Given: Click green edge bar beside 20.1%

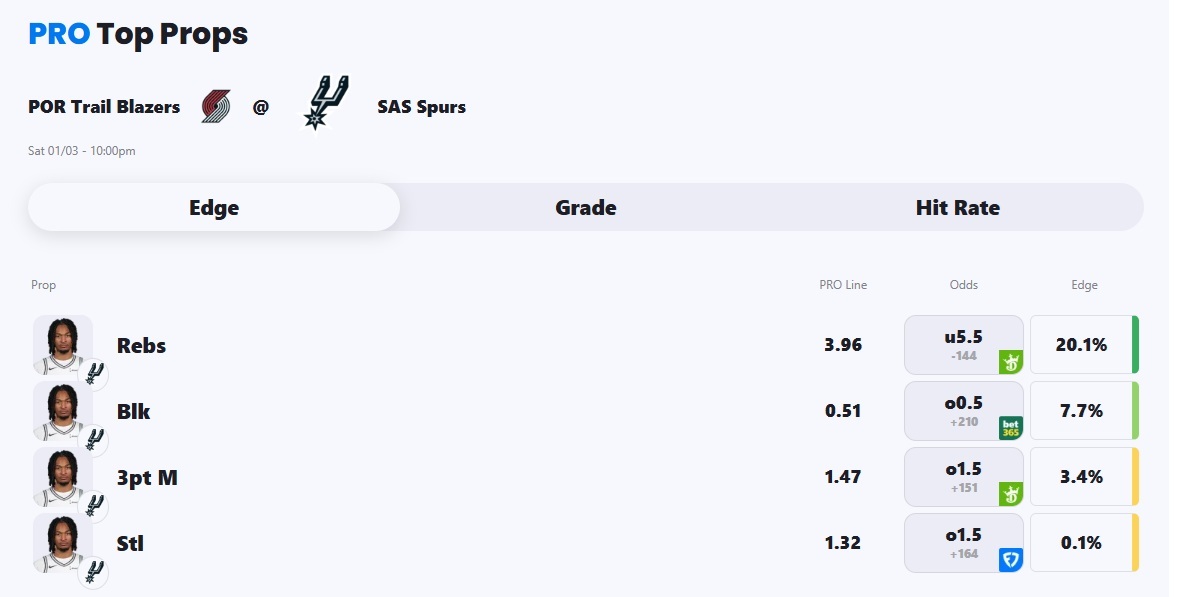Looking at the screenshot, I should [x=1135, y=345].
